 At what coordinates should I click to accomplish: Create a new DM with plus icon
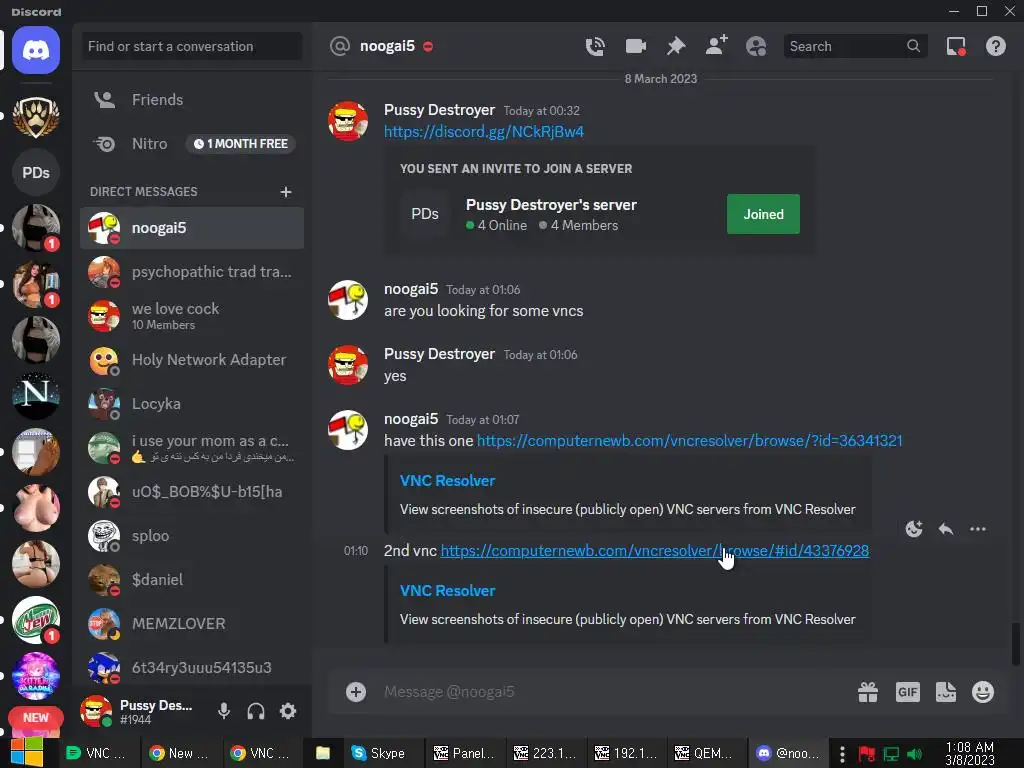285,192
